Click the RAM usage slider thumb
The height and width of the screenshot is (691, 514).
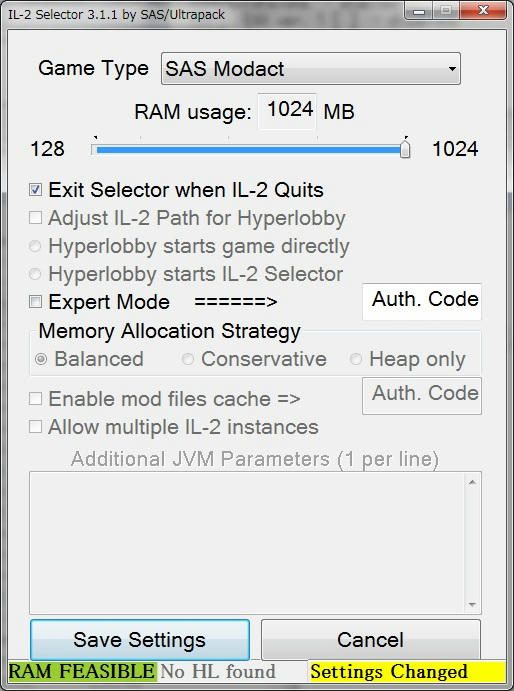405,149
